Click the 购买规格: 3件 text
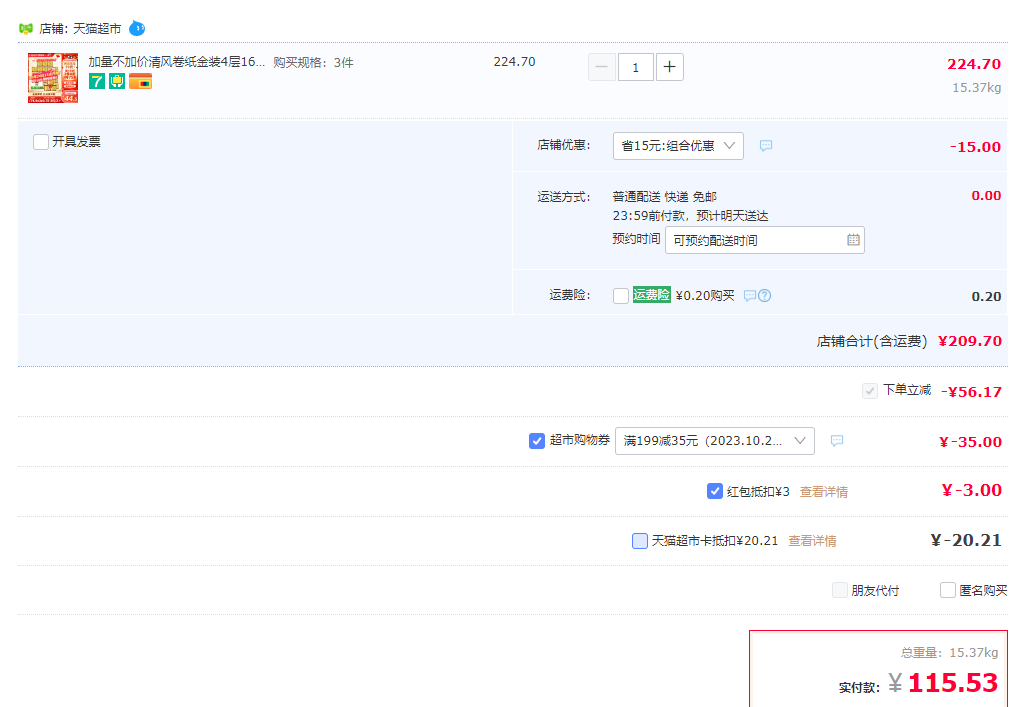Image resolution: width=1017 pixels, height=707 pixels. pos(313,62)
